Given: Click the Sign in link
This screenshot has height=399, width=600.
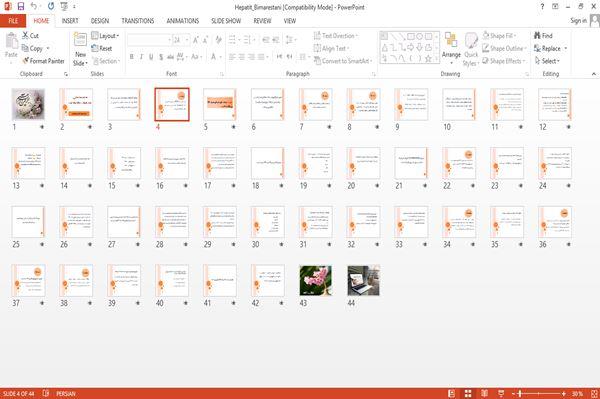Looking at the screenshot, I should click(578, 21).
